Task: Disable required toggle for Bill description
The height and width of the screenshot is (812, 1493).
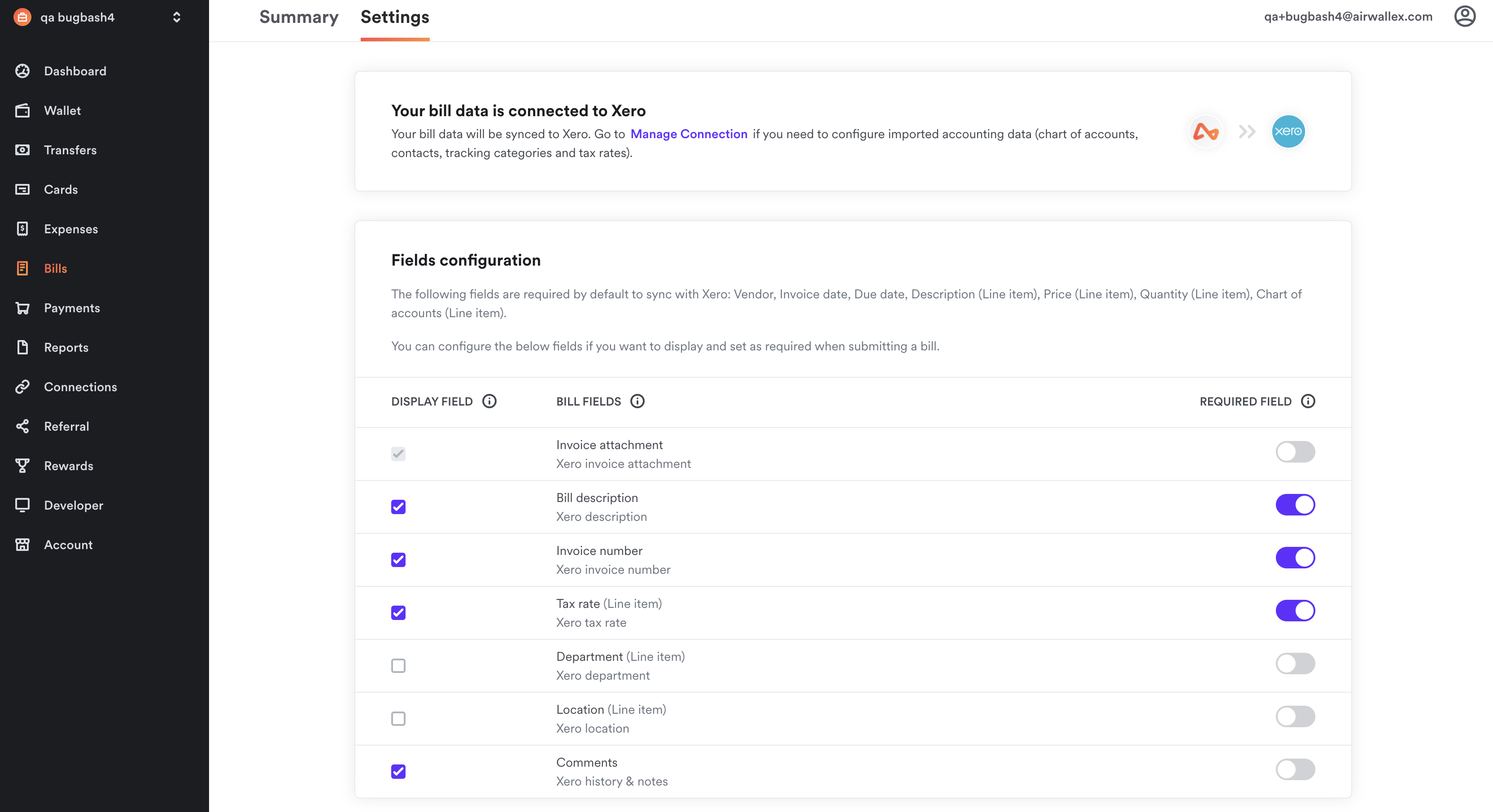Action: [1295, 504]
